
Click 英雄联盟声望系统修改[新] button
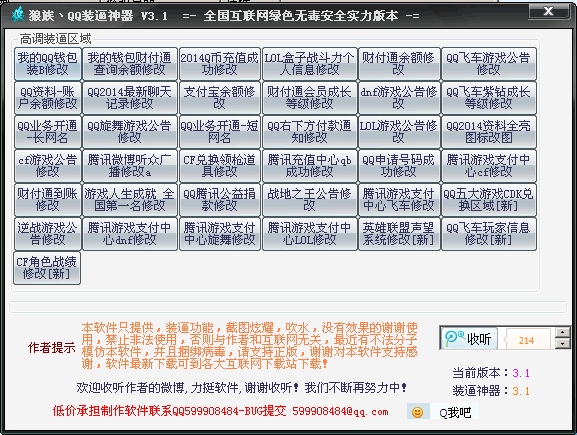point(399,234)
